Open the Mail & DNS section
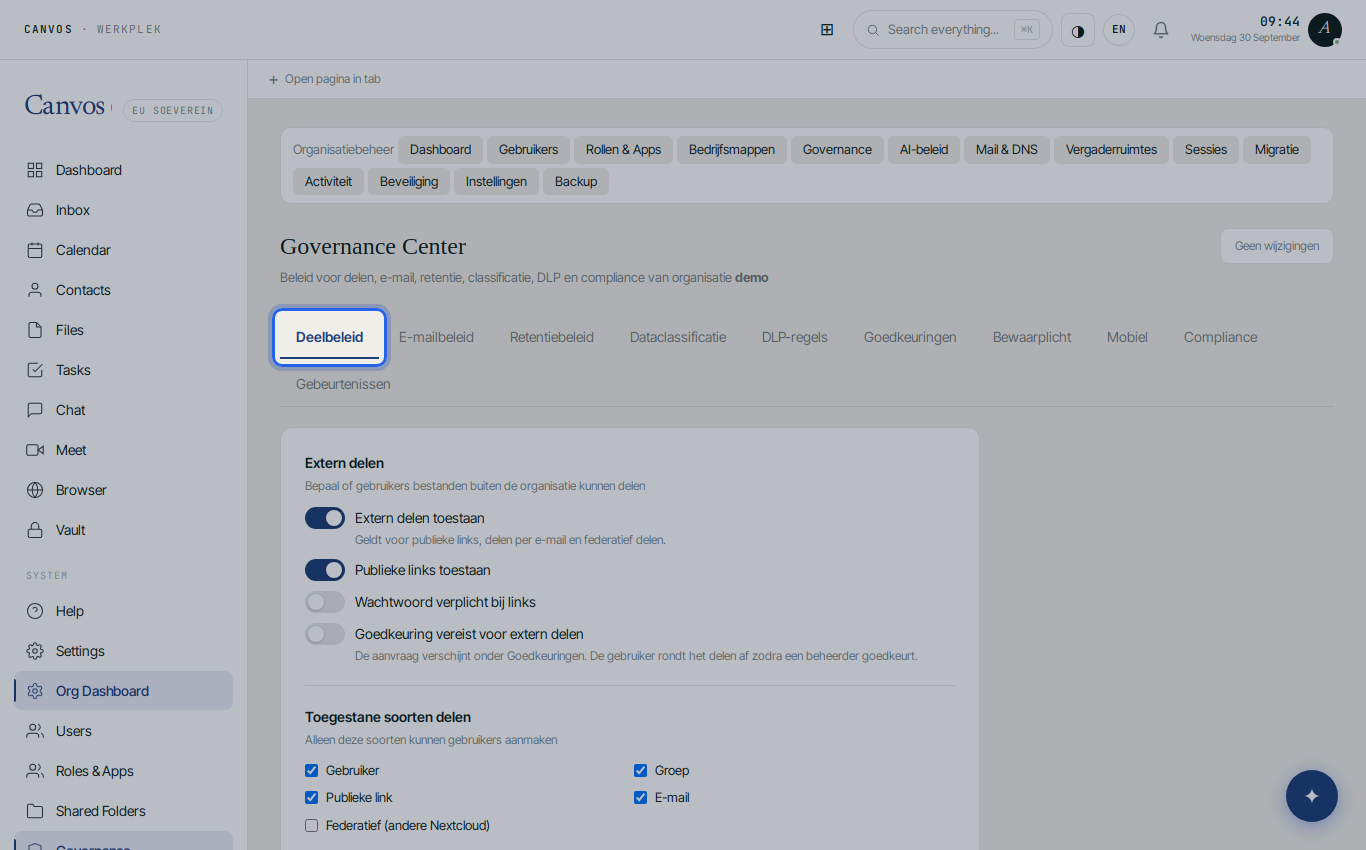The width and height of the screenshot is (1366, 850). click(x=1007, y=150)
